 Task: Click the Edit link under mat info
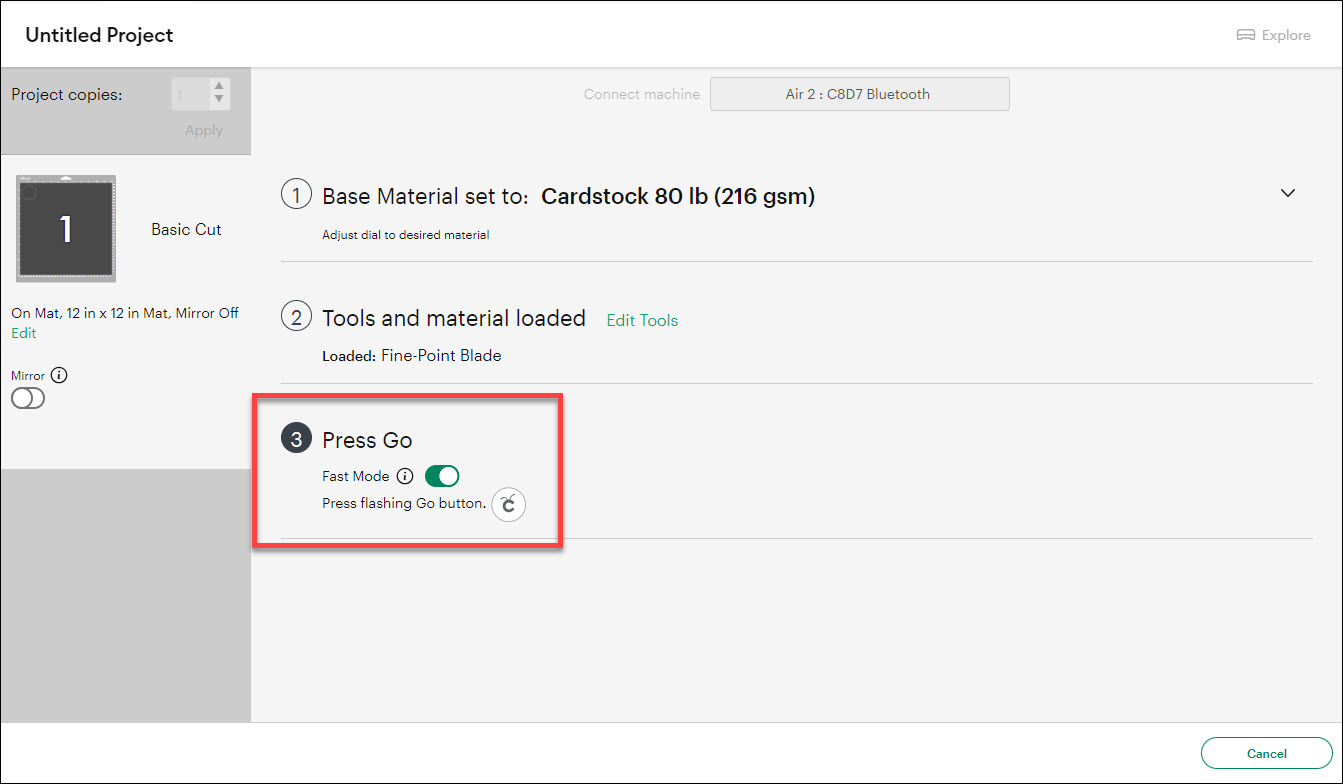(24, 333)
